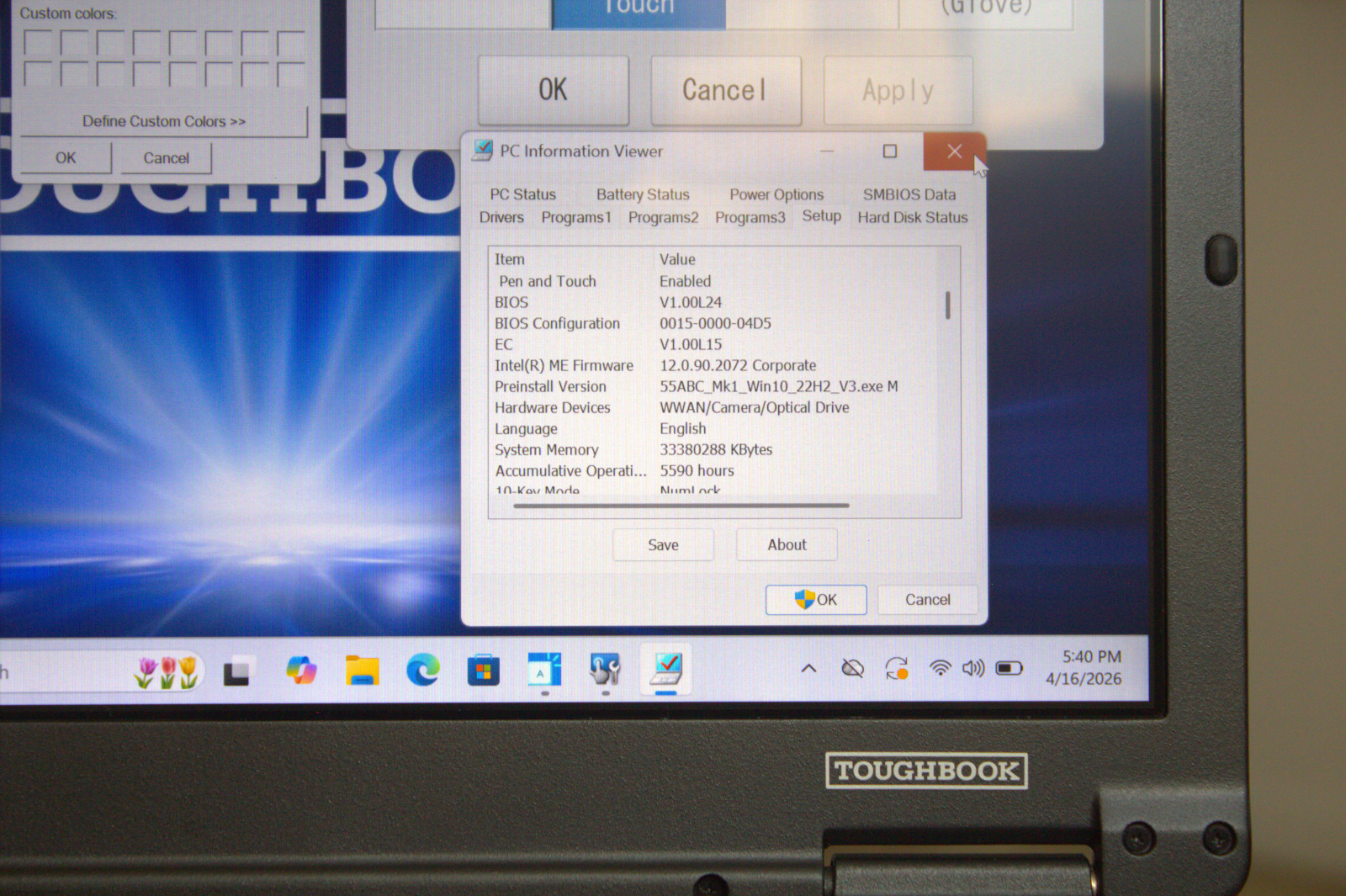Click the Item column header
This screenshot has width=1346, height=896.
point(571,259)
